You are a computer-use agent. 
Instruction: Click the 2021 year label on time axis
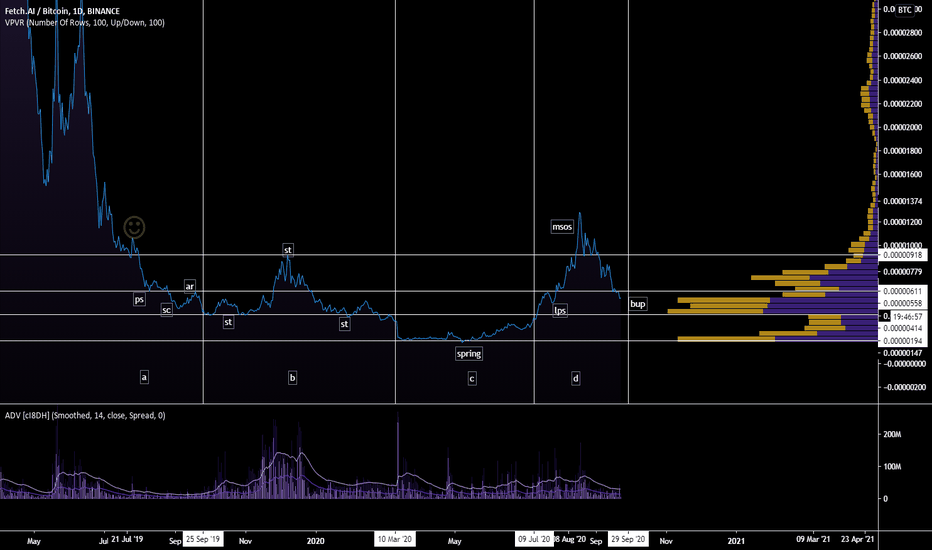(x=736, y=540)
